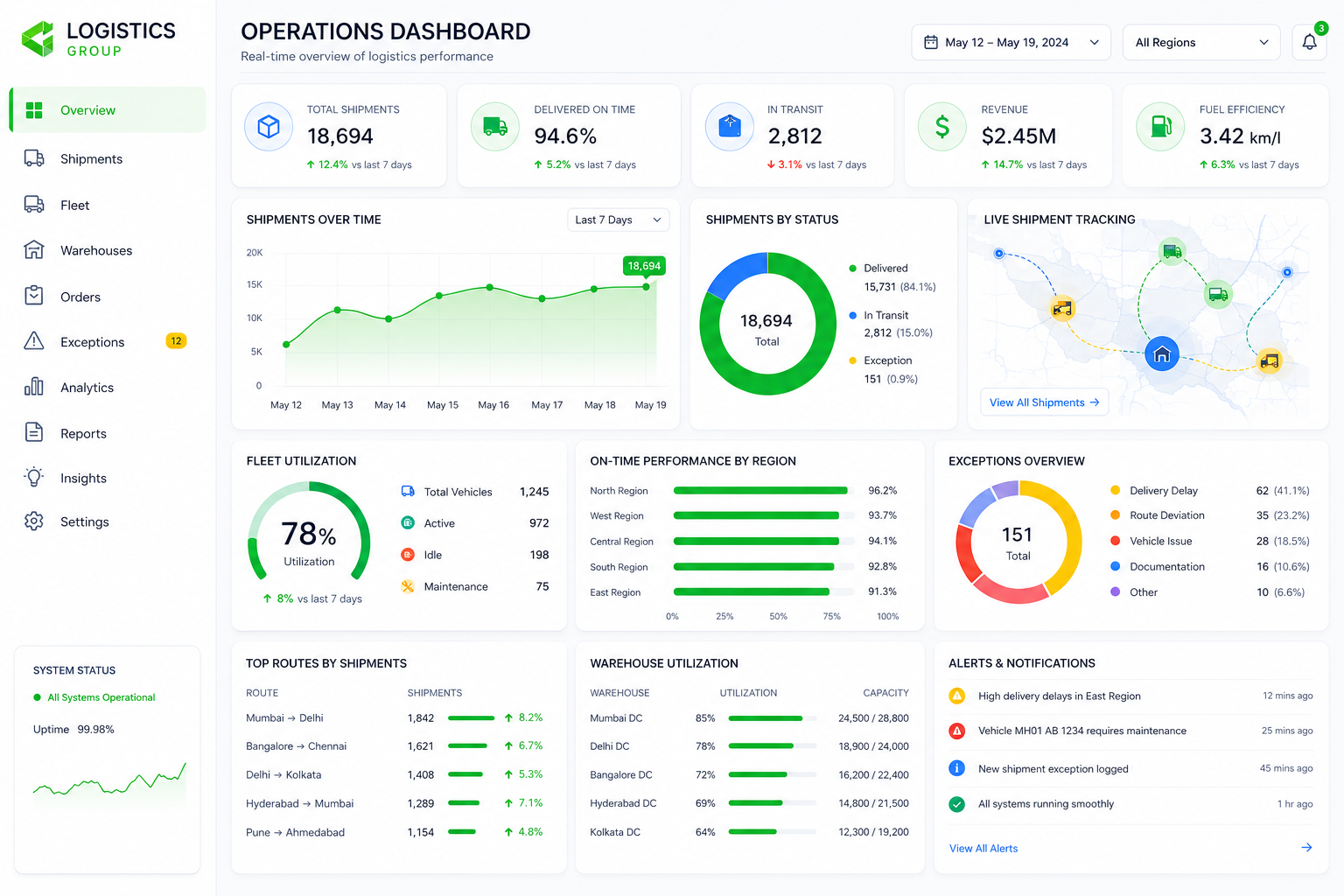Click the Delivery Delay yellow legend dot

click(1115, 490)
